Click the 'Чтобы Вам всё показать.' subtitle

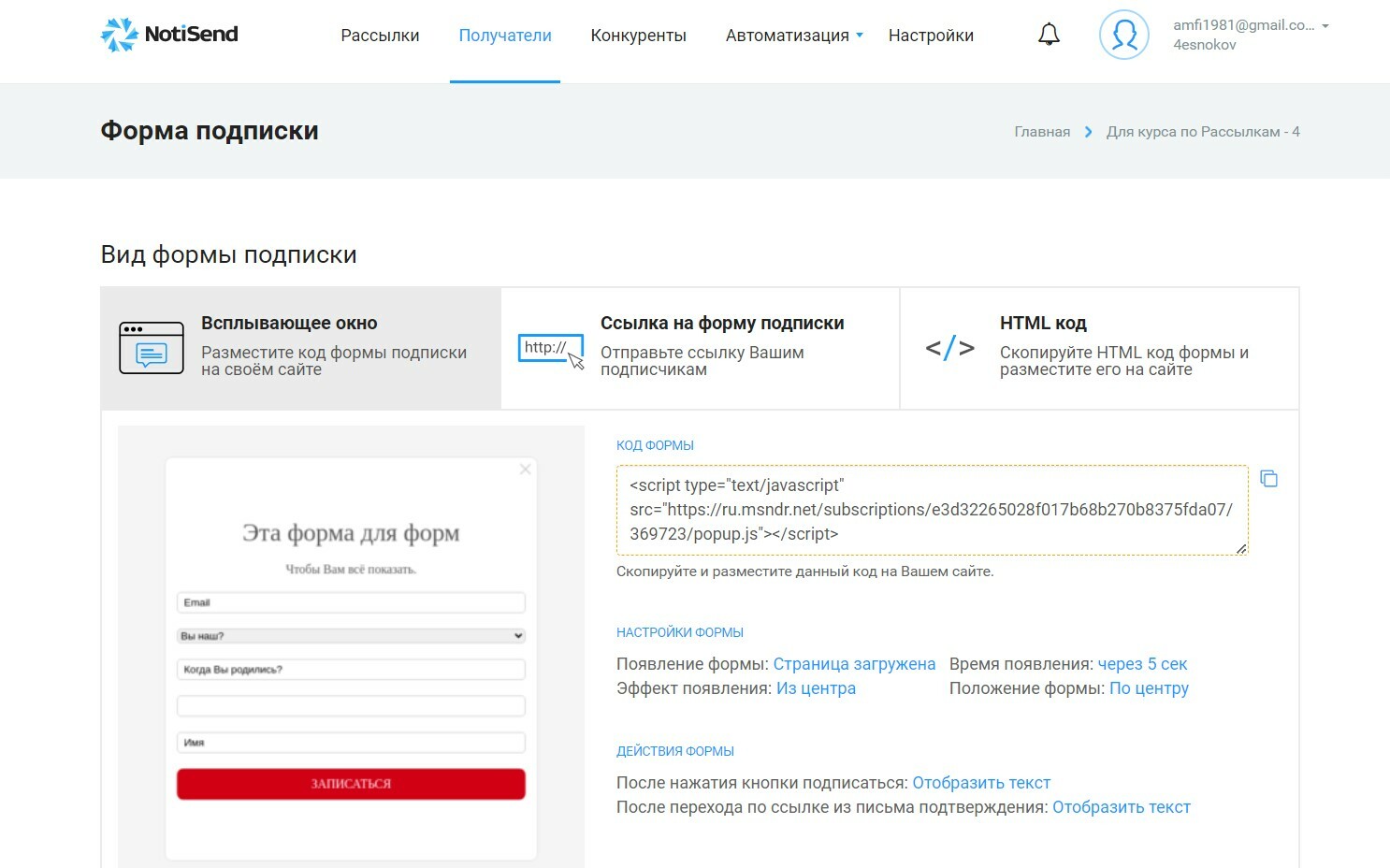click(x=351, y=570)
